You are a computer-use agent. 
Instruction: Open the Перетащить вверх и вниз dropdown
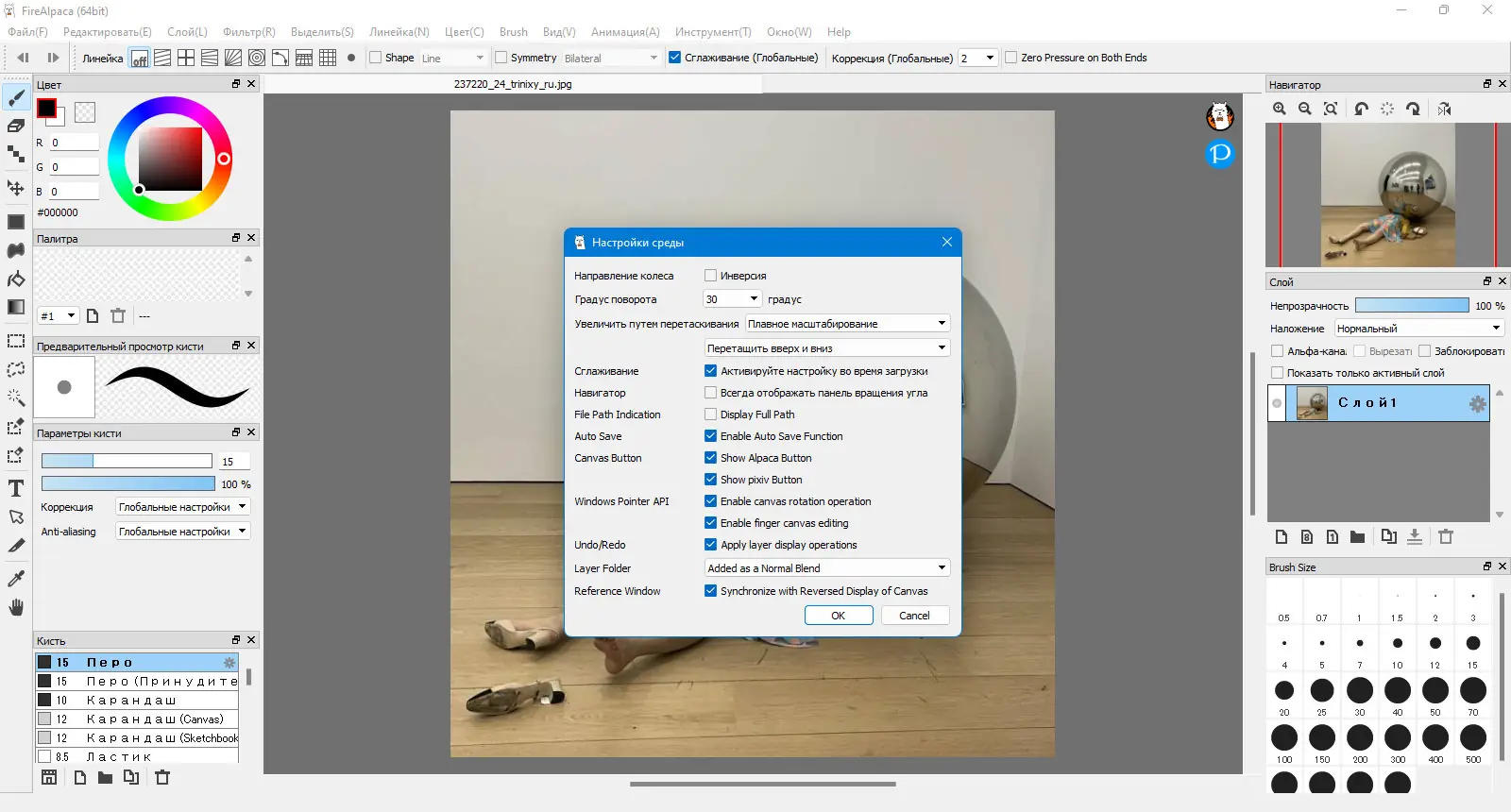coord(826,347)
